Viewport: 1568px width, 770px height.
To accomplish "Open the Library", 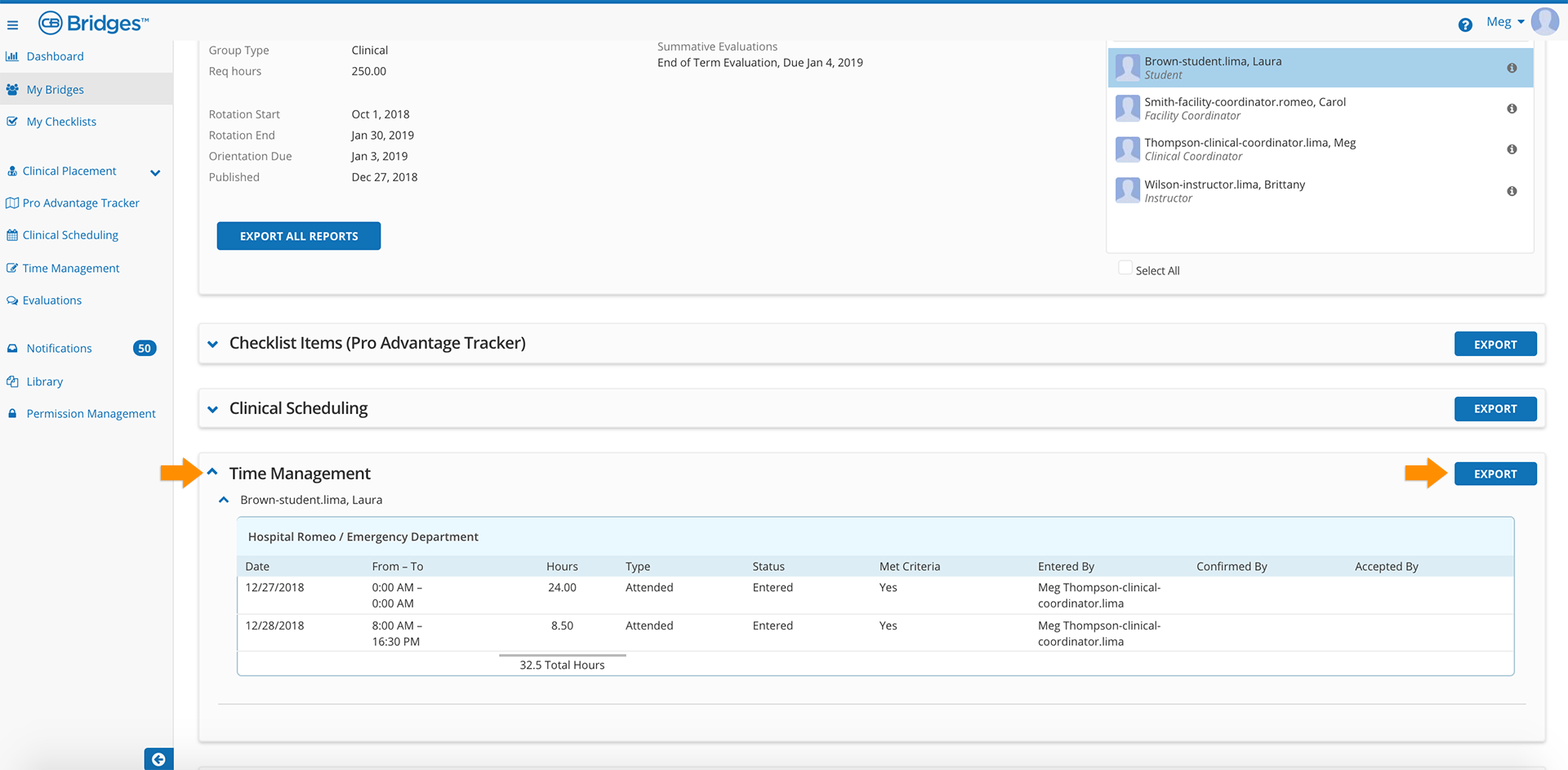I will (x=44, y=382).
